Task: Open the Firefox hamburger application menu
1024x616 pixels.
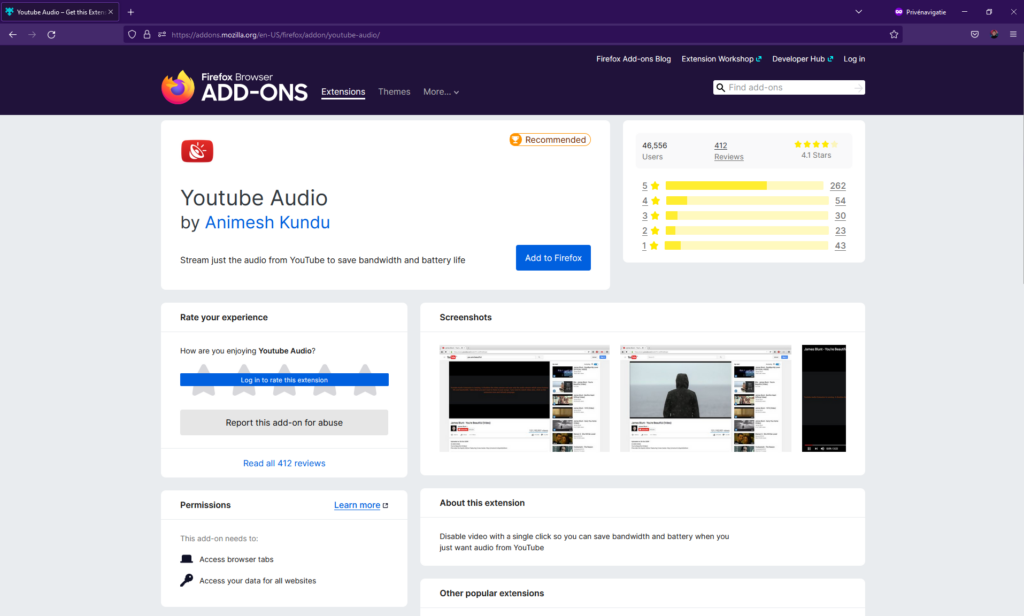Action: point(1013,35)
